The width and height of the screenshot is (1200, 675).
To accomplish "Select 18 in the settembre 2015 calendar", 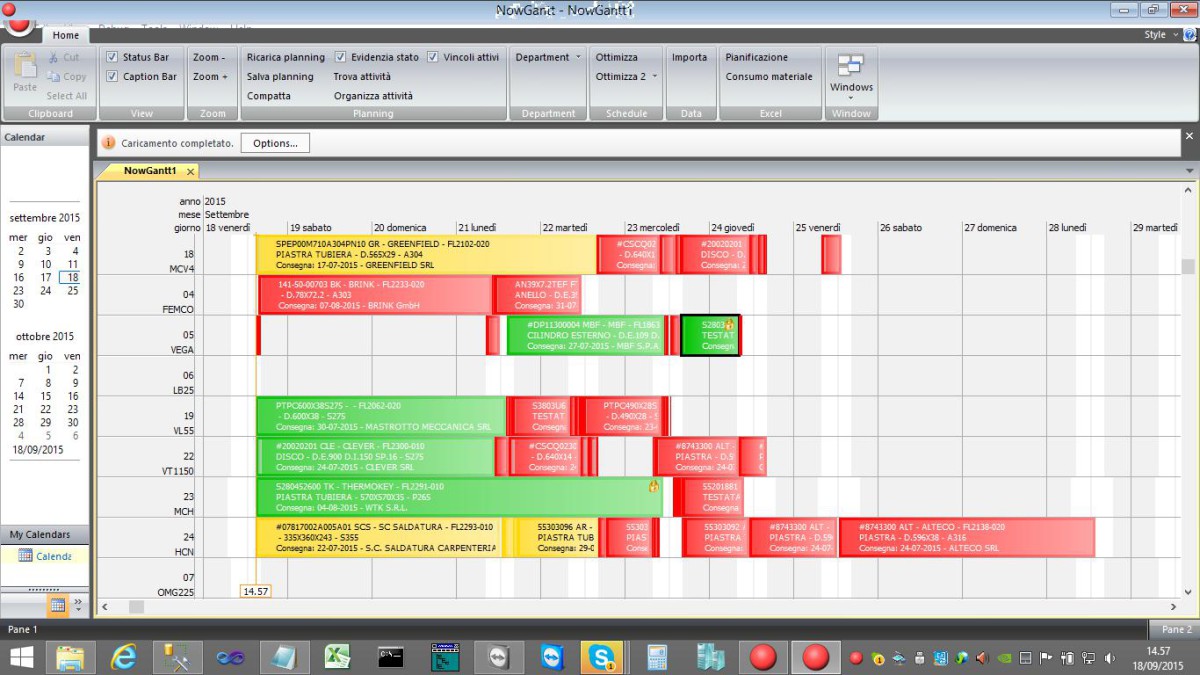I will coord(73,278).
